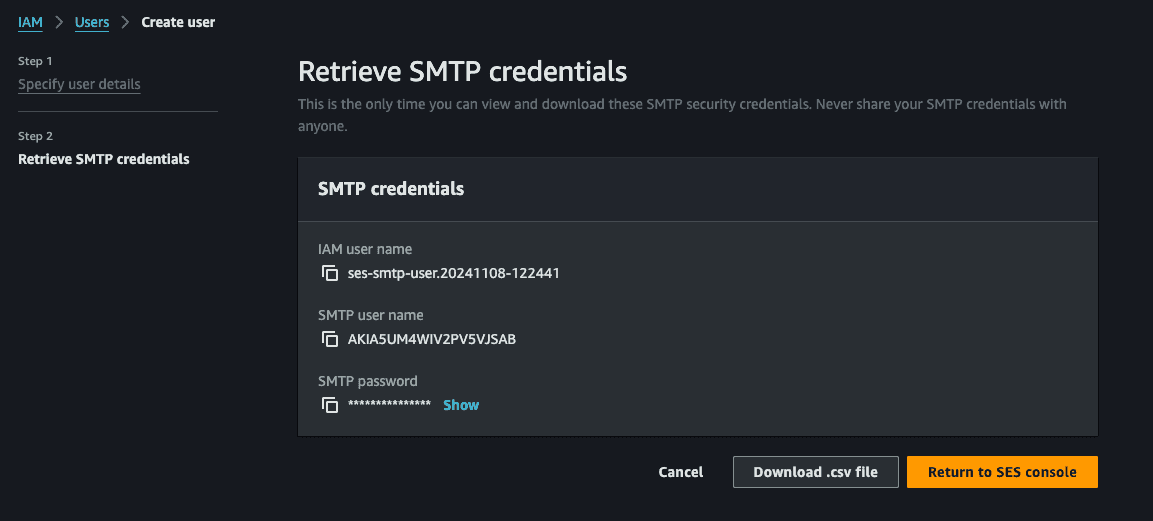The image size is (1153, 521).
Task: Click breadcrumb chevron after IAM
Action: (59, 22)
